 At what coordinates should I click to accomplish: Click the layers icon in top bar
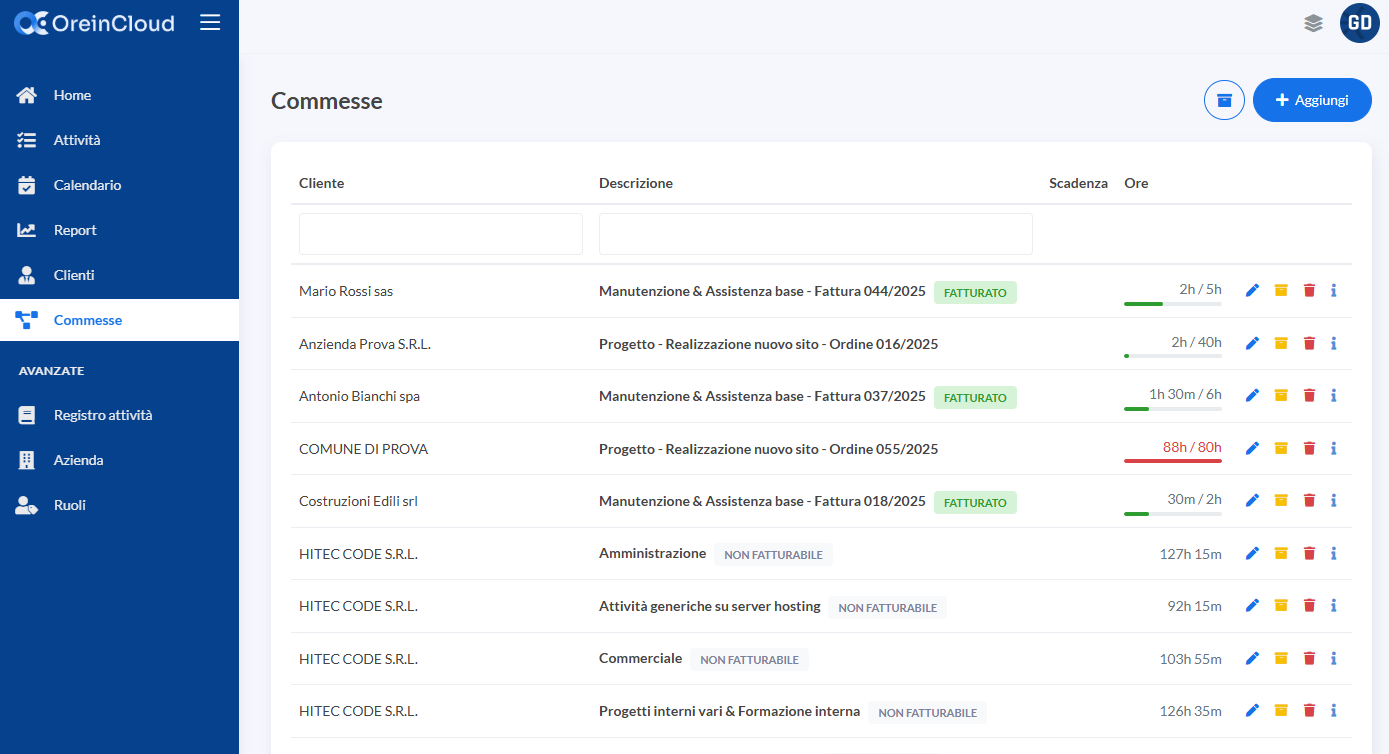1313,23
